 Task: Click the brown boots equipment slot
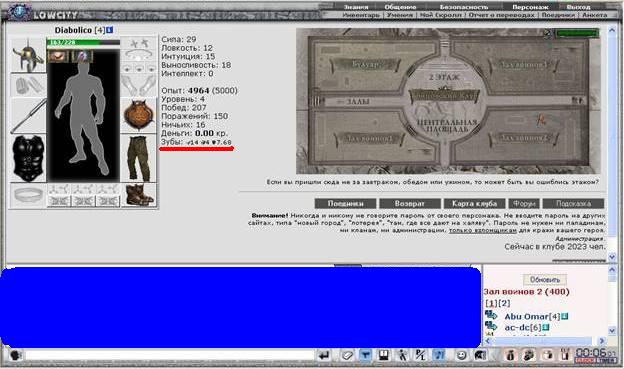(138, 195)
